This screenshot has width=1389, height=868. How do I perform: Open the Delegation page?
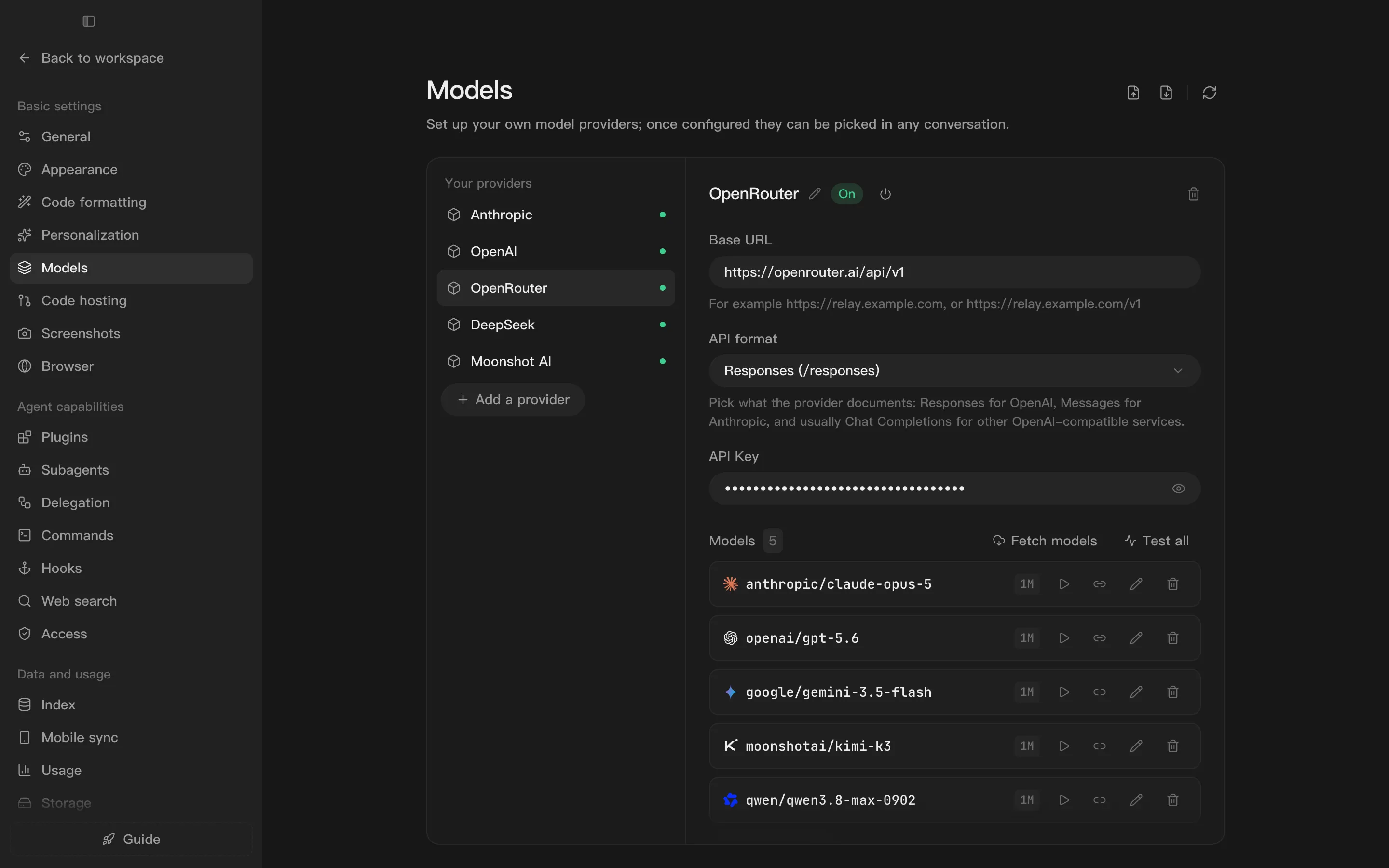coord(131,502)
